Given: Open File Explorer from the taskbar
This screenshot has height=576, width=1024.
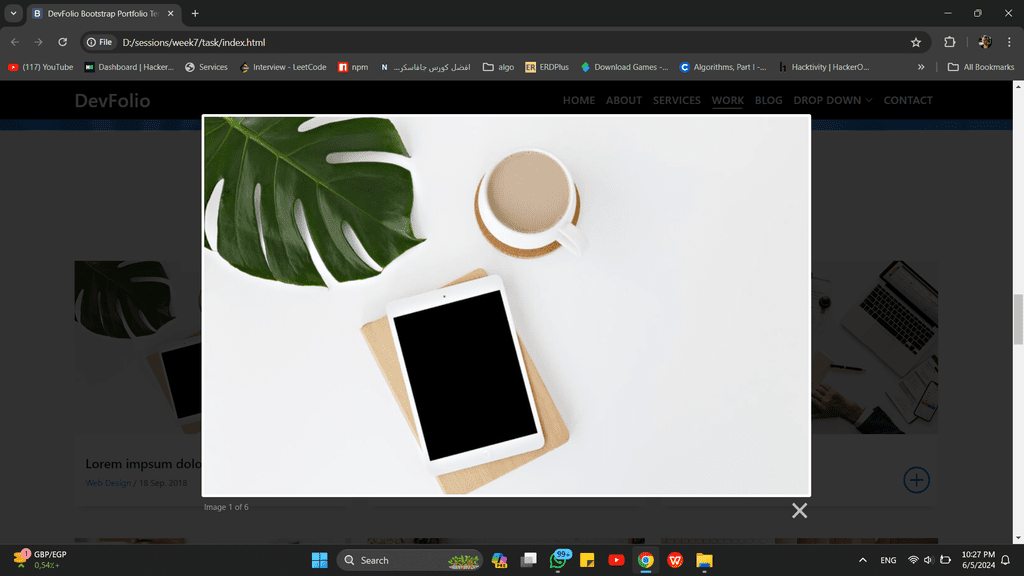Looking at the screenshot, I should tap(704, 560).
